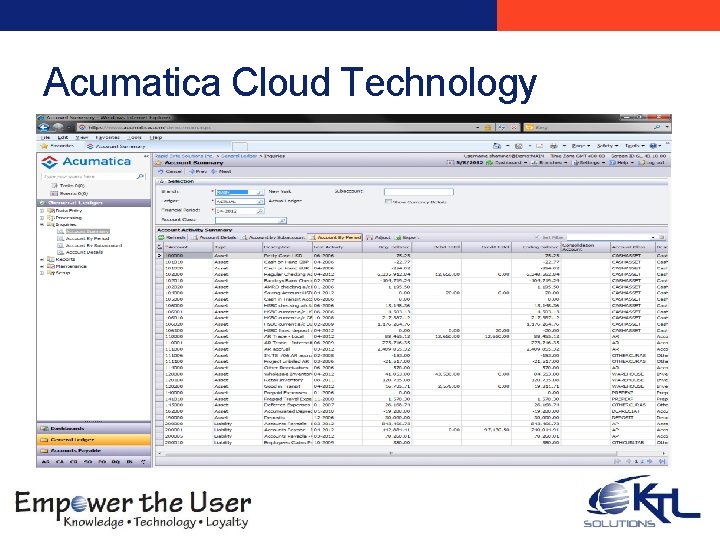The image size is (720, 540).
Task: Open the Favorites menu in menu bar
Action: (107, 137)
